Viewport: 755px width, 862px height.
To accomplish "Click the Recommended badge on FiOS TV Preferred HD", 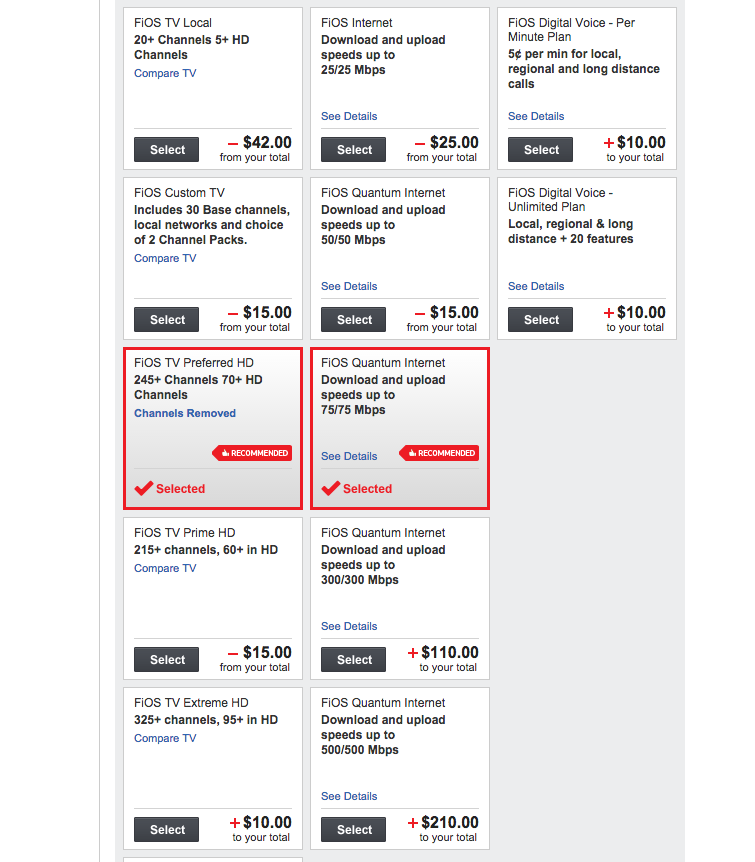I will [x=253, y=453].
